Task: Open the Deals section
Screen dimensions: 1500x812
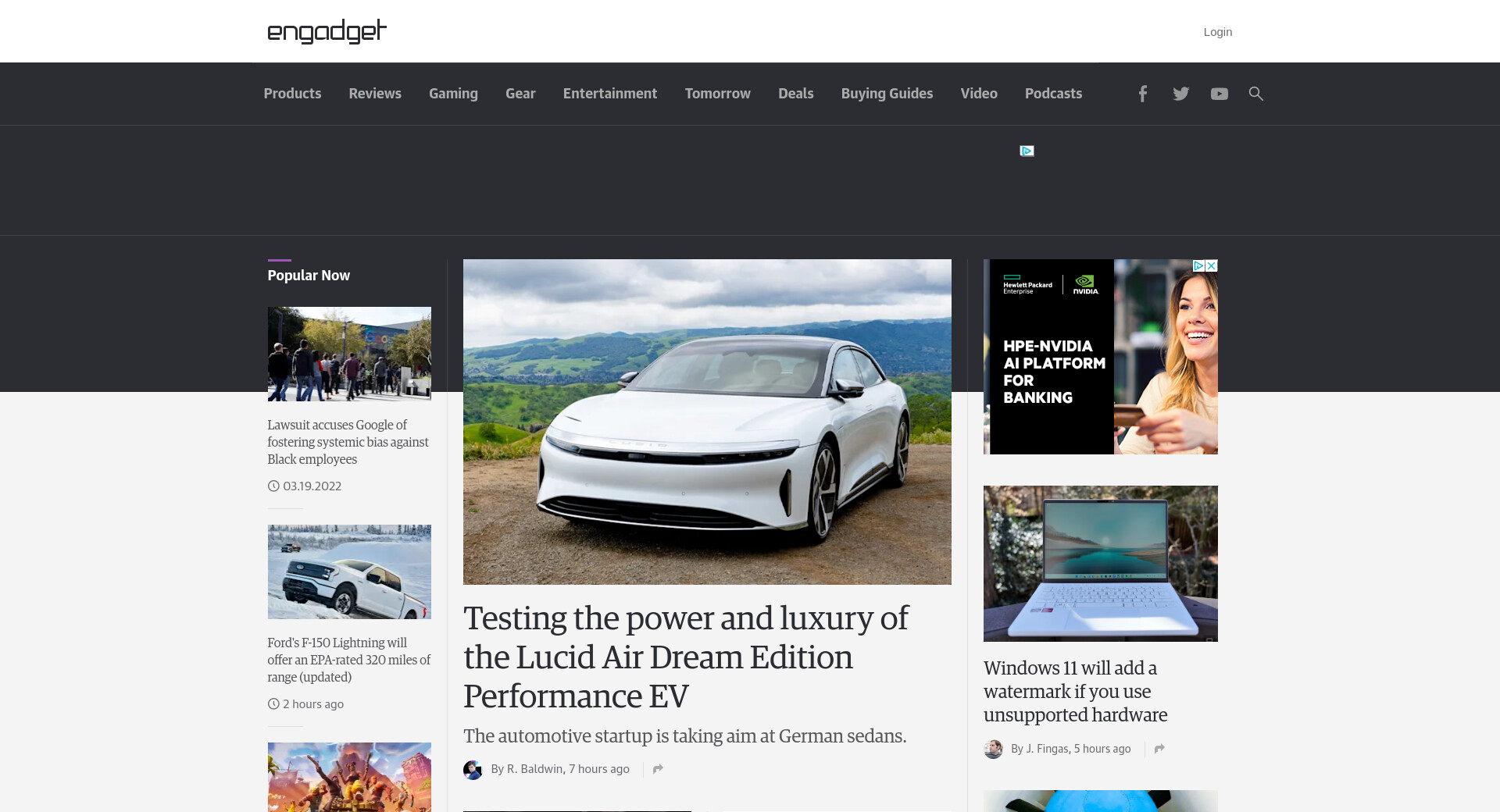Action: 796,94
